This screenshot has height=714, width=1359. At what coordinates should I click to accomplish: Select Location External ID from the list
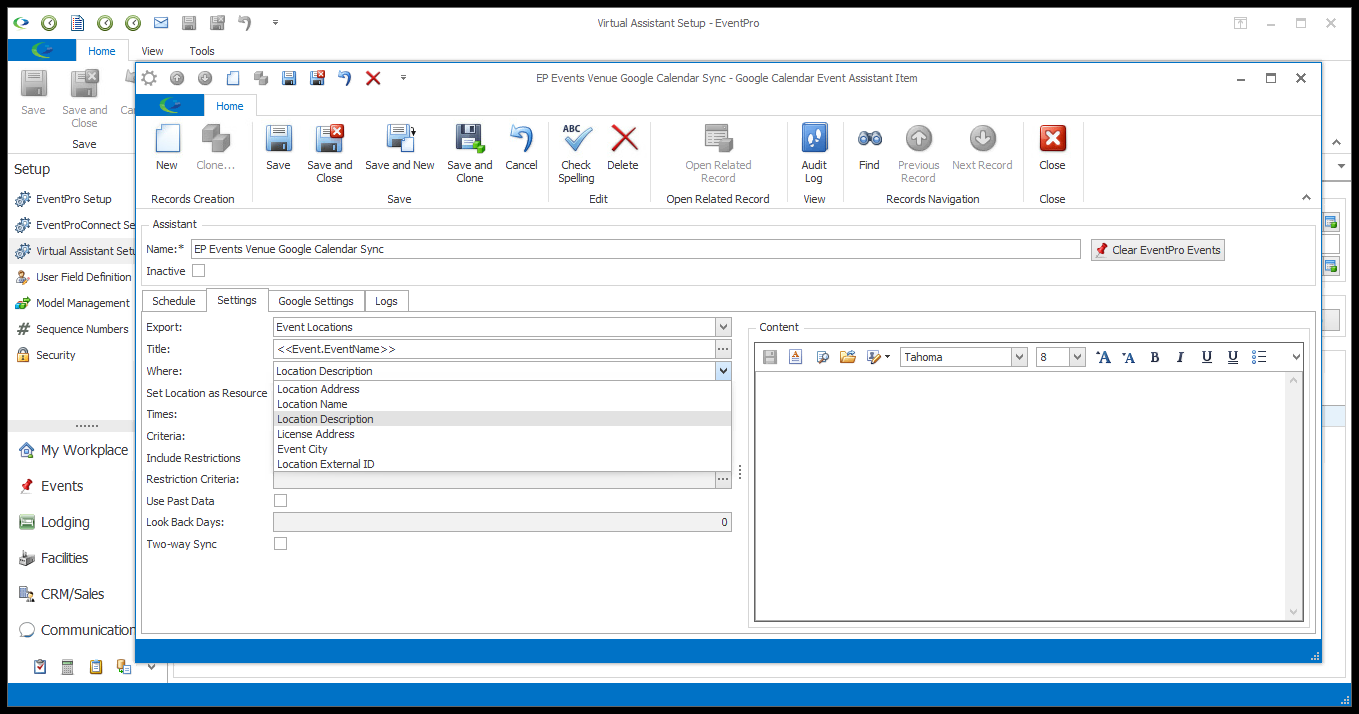[x=502, y=464]
